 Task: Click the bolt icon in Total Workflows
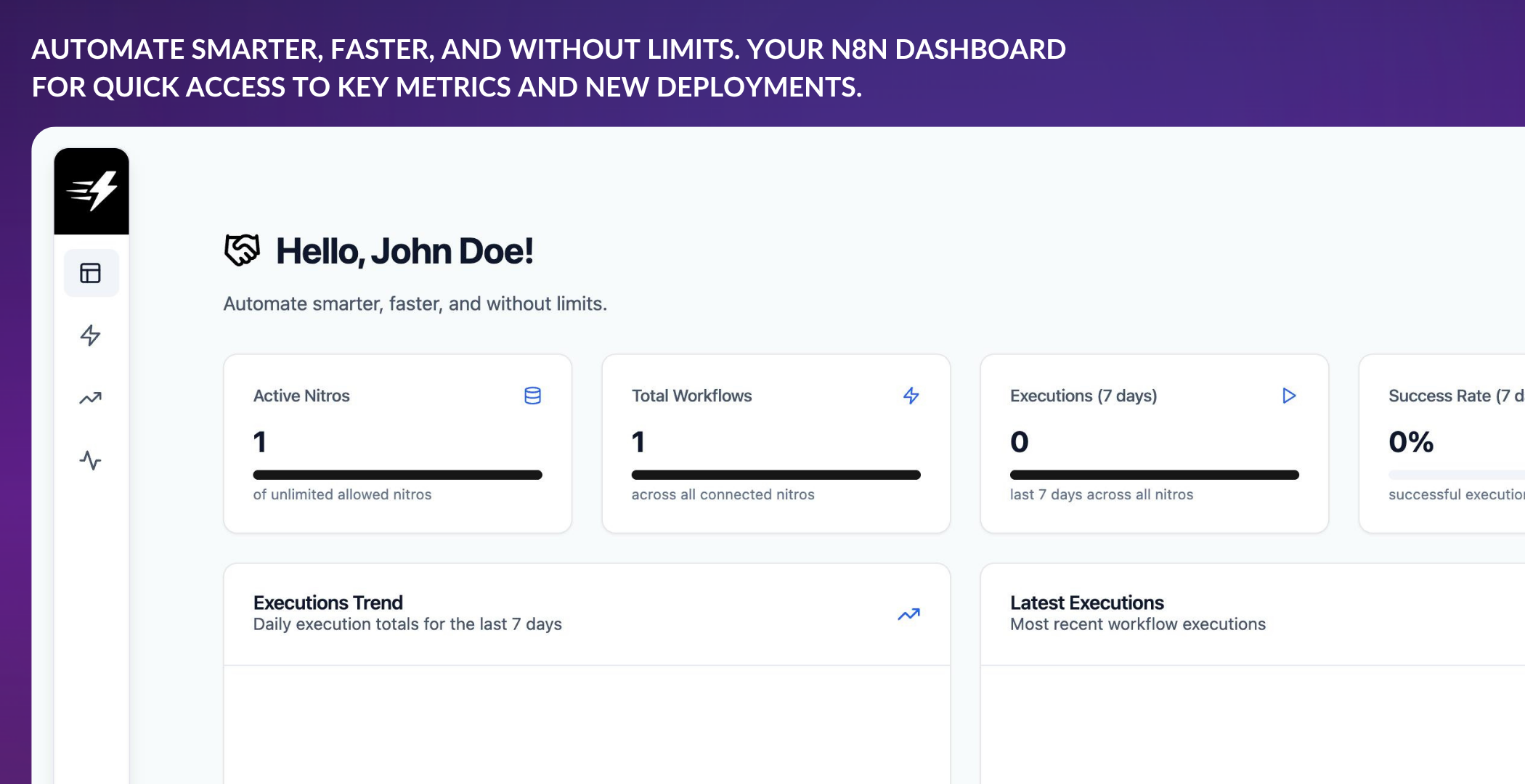[x=911, y=396]
